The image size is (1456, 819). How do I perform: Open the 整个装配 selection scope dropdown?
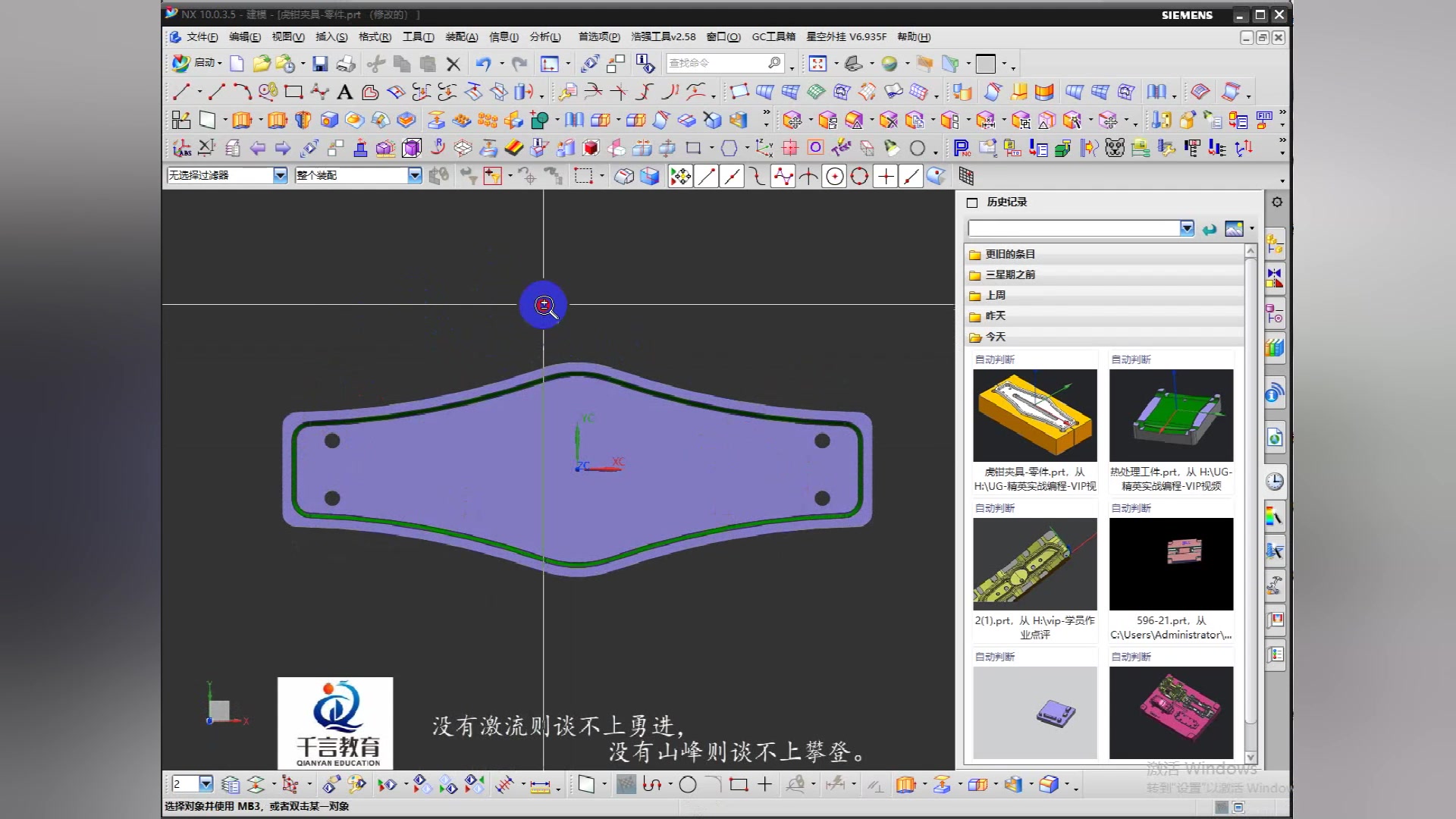click(414, 175)
